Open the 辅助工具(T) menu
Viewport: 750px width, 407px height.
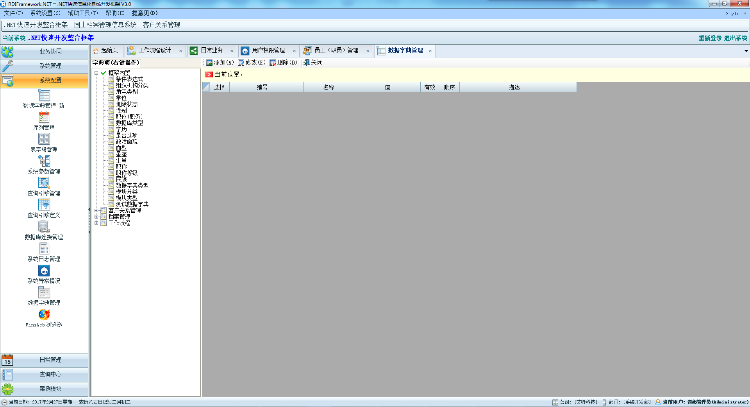click(x=83, y=13)
